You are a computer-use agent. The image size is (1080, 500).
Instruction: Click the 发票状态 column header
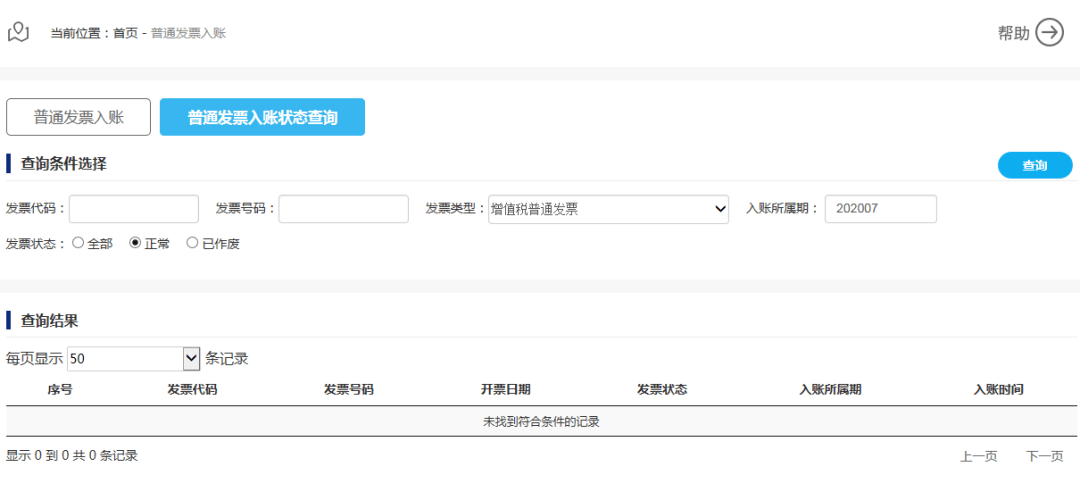coord(661,390)
